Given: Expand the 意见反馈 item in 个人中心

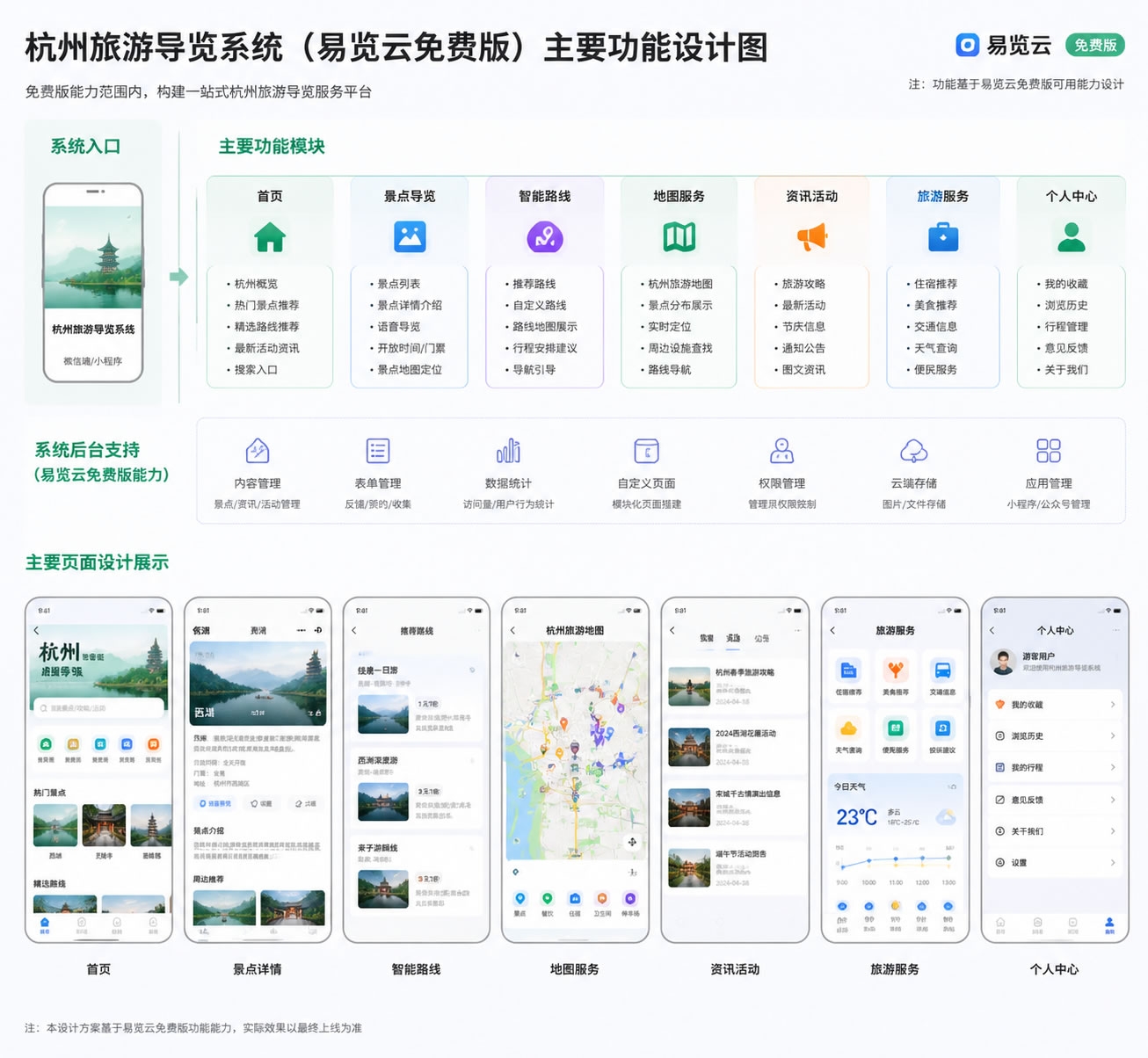Looking at the screenshot, I should [x=1055, y=799].
